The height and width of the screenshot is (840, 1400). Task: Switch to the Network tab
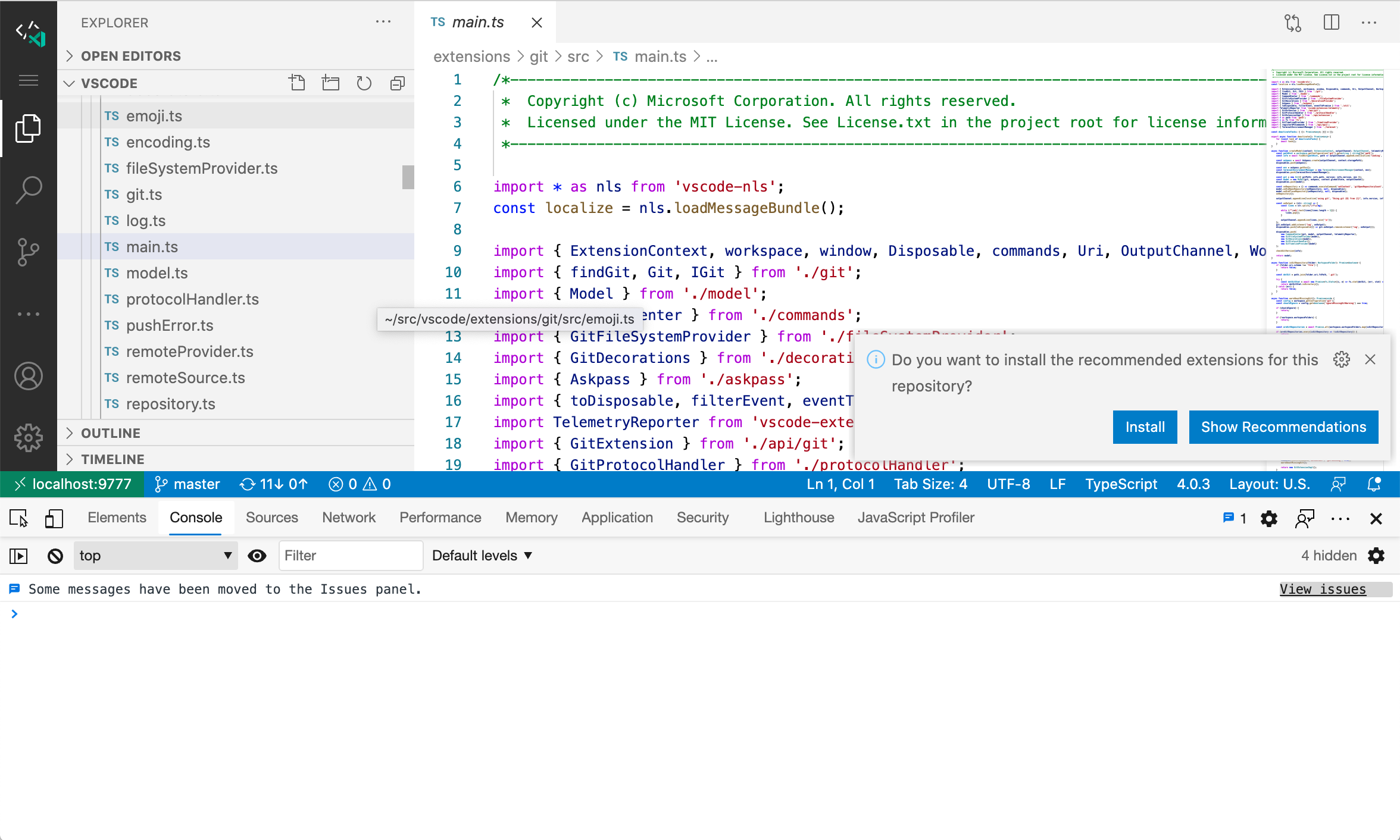click(349, 518)
